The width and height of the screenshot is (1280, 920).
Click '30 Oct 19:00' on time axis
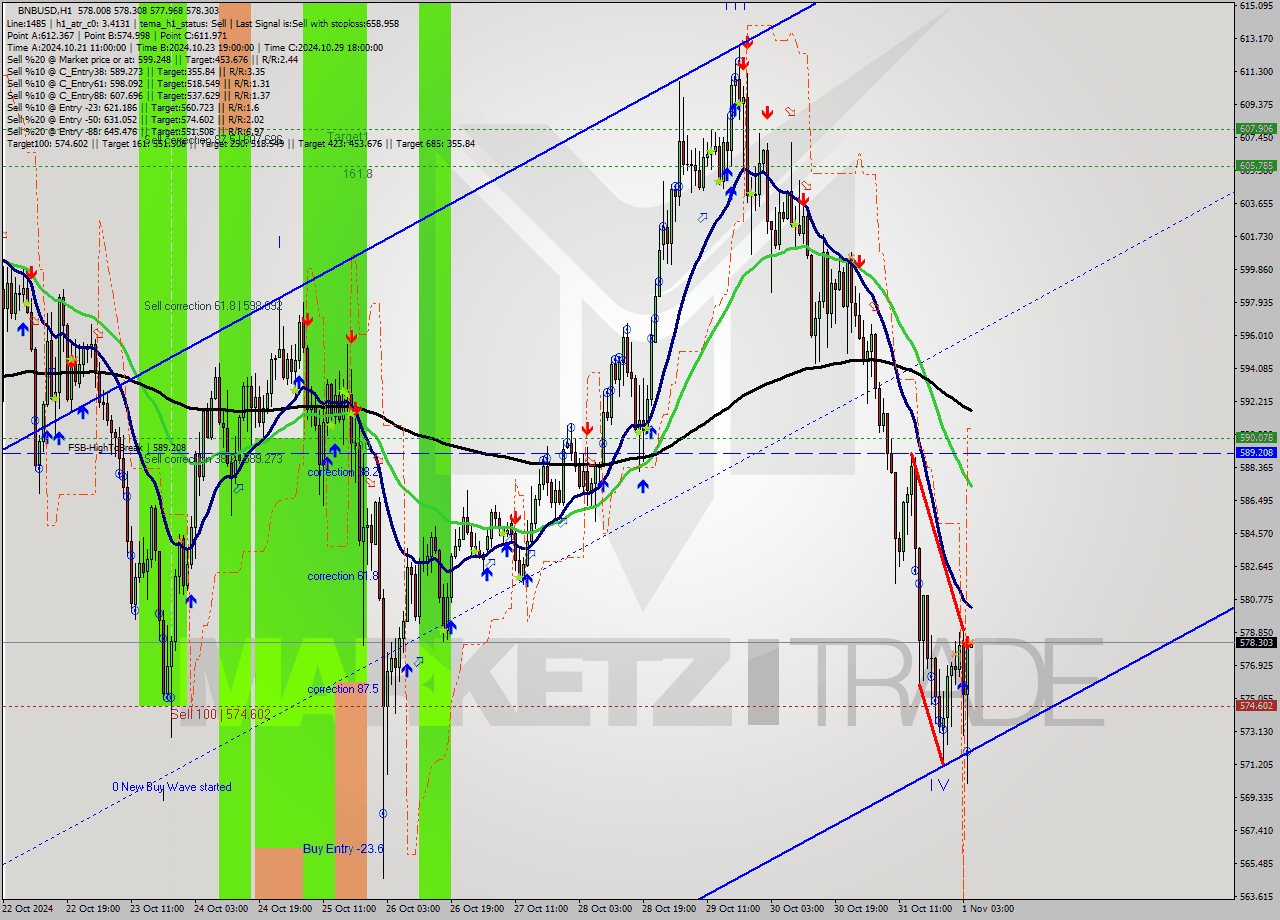tap(861, 909)
